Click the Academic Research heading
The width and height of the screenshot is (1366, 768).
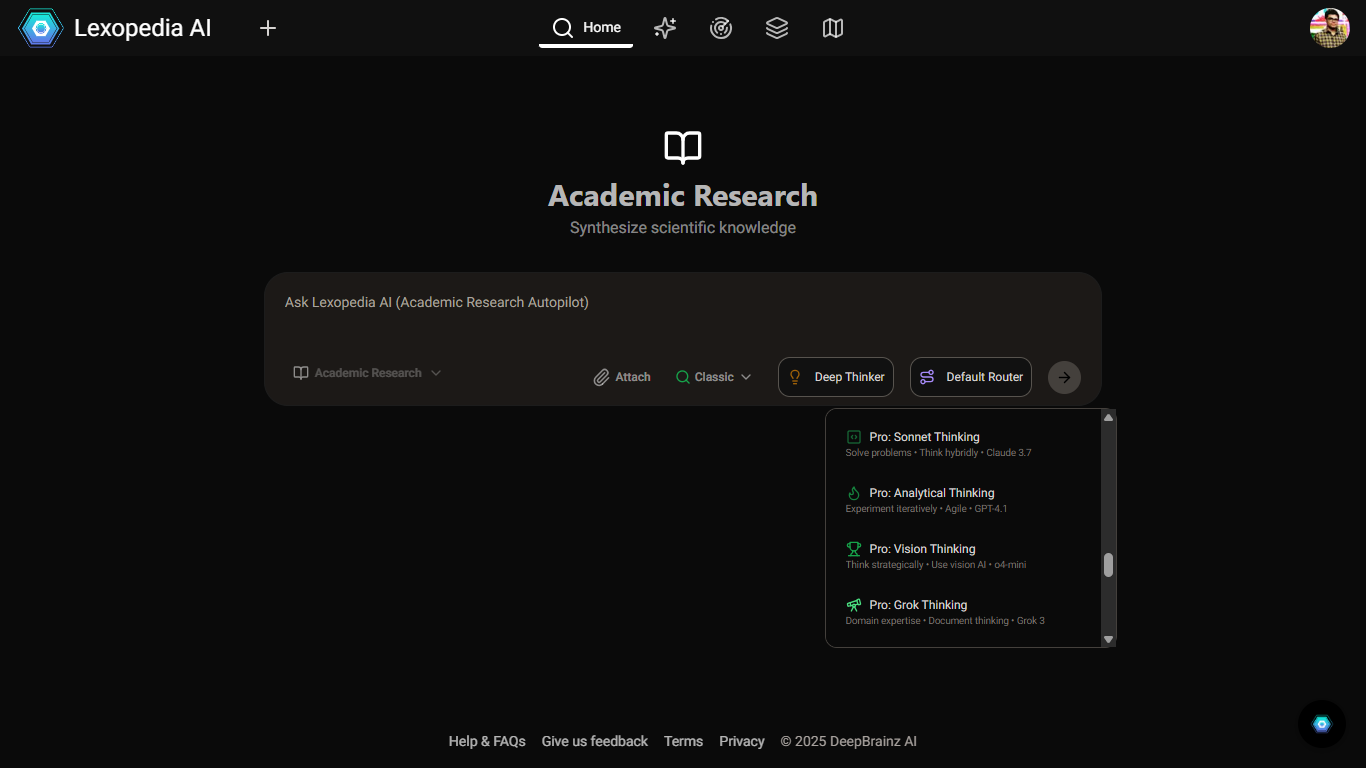pyautogui.click(x=683, y=196)
